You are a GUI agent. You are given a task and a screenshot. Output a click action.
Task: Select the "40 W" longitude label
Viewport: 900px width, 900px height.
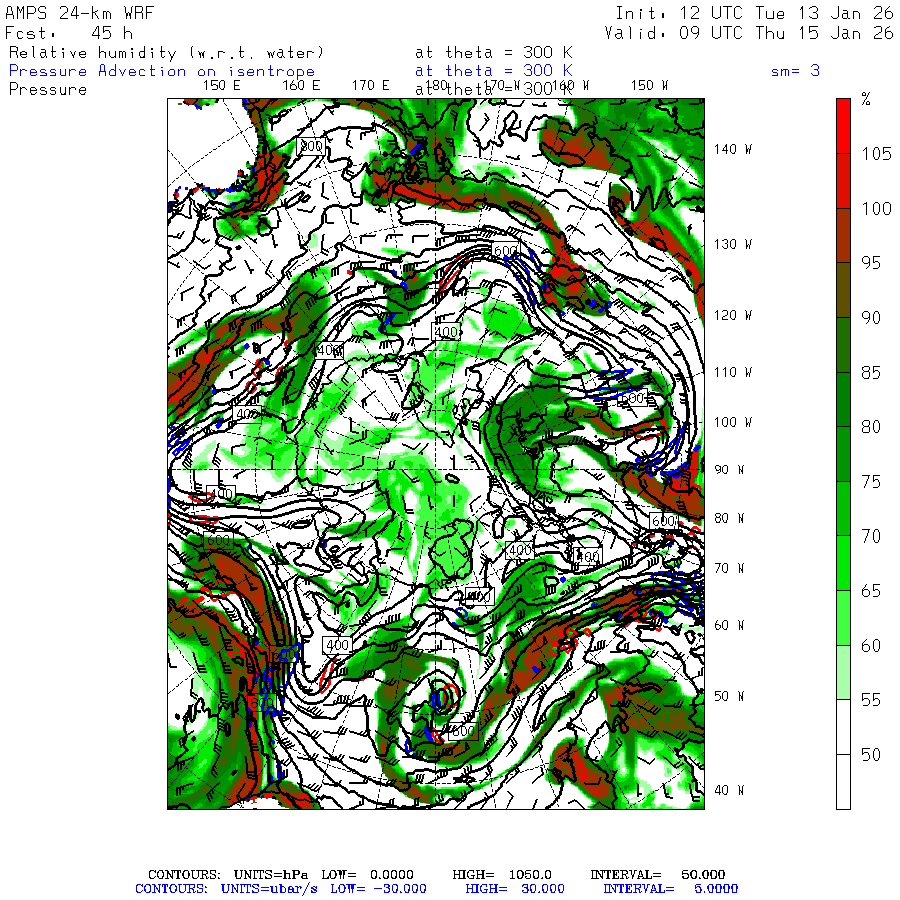(729, 790)
